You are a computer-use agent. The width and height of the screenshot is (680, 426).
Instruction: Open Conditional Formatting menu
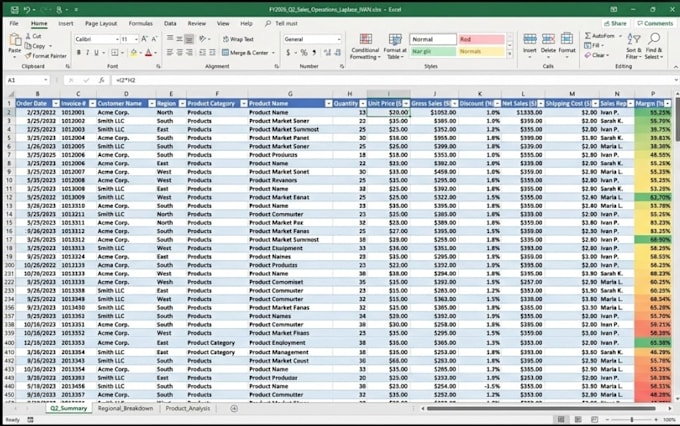[x=365, y=46]
